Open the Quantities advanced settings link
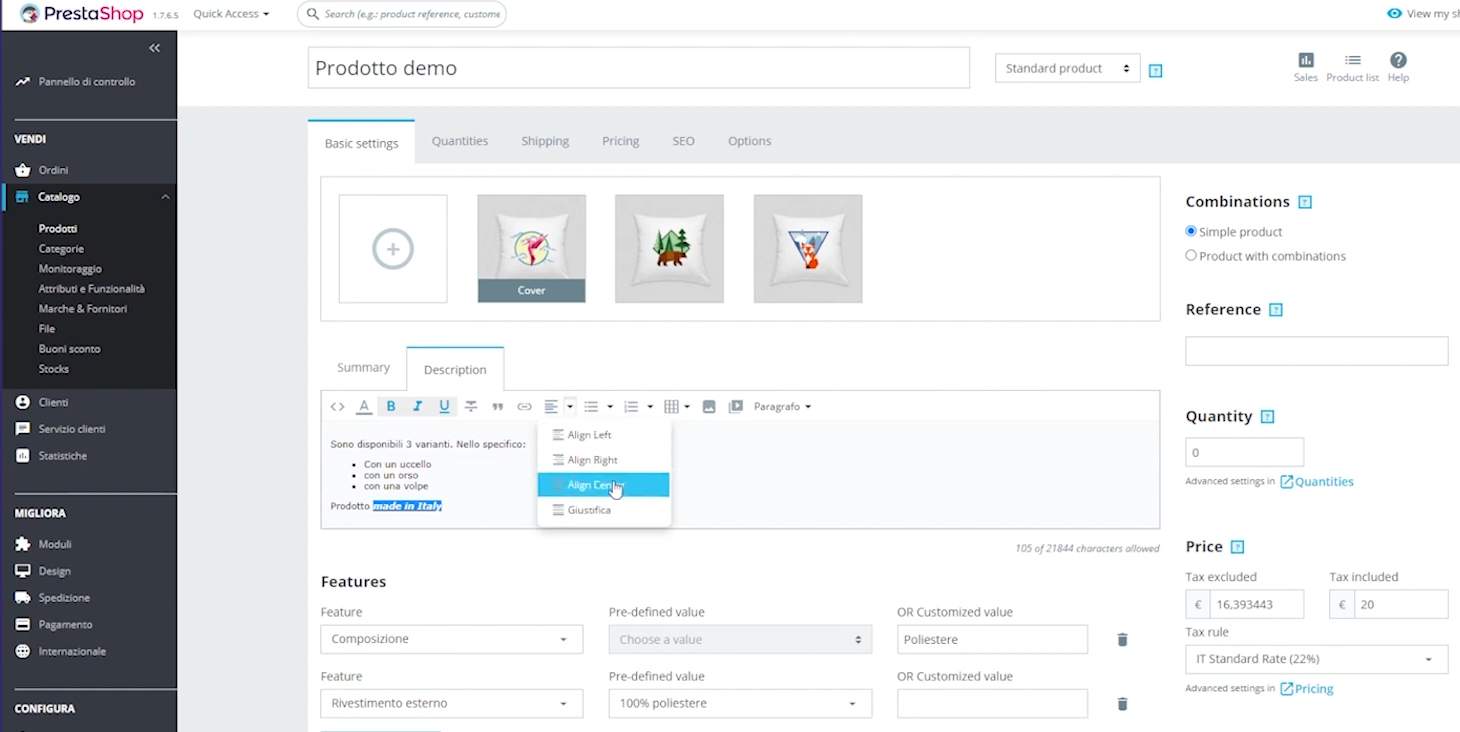This screenshot has width=1460, height=732. click(1317, 482)
